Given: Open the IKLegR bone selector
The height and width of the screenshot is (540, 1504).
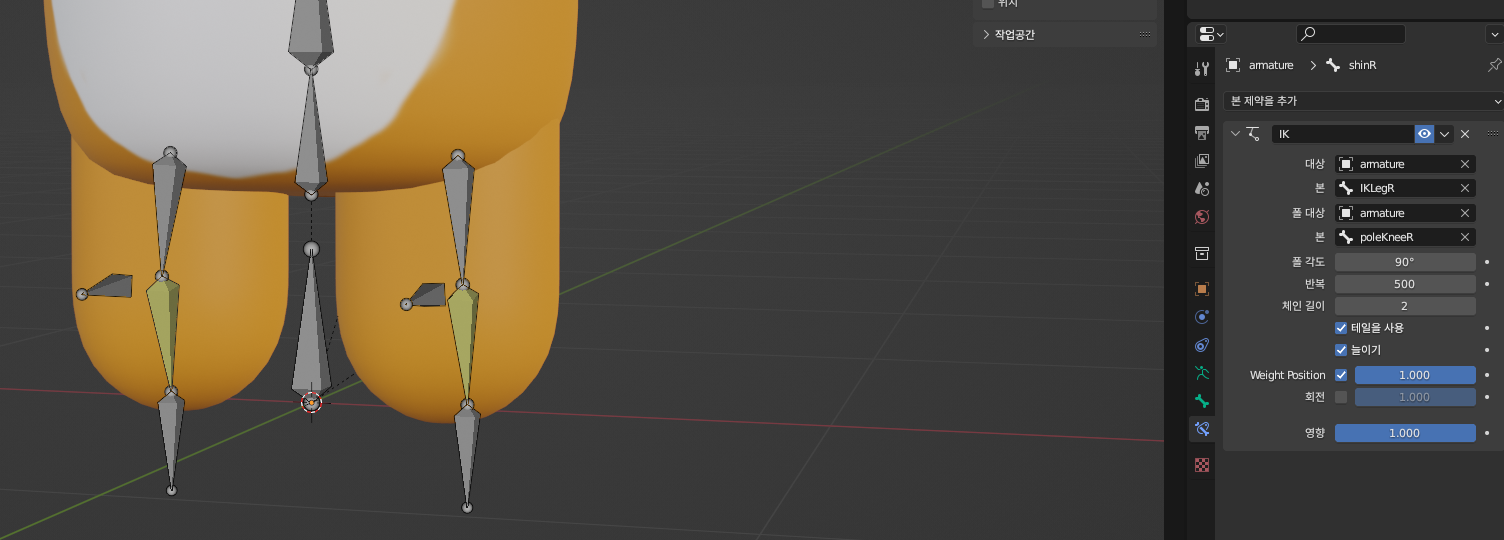Looking at the screenshot, I should coord(1396,188).
